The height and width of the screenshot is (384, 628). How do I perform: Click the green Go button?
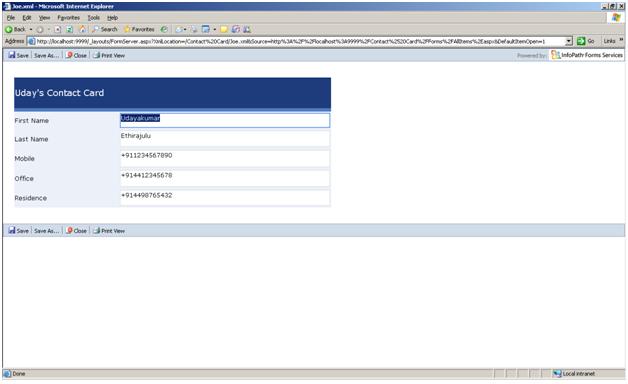(x=586, y=41)
